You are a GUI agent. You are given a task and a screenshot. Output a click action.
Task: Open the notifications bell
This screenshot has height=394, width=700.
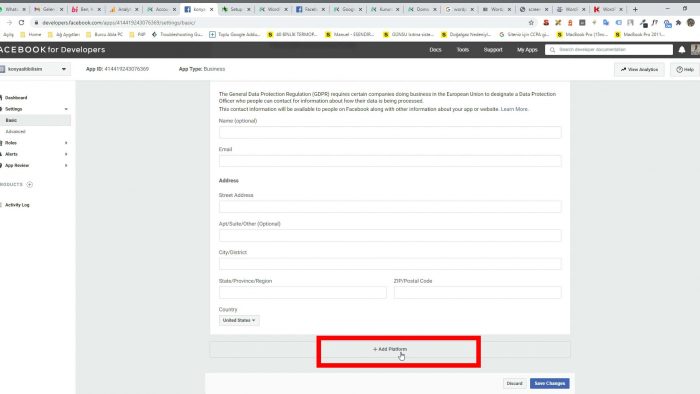[682, 50]
